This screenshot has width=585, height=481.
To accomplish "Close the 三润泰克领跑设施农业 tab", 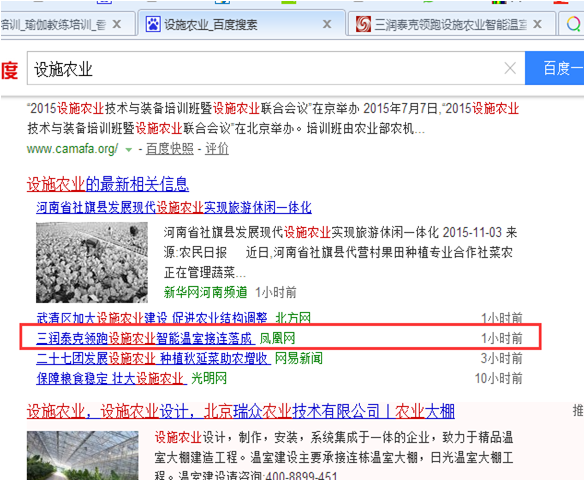I will click(537, 24).
